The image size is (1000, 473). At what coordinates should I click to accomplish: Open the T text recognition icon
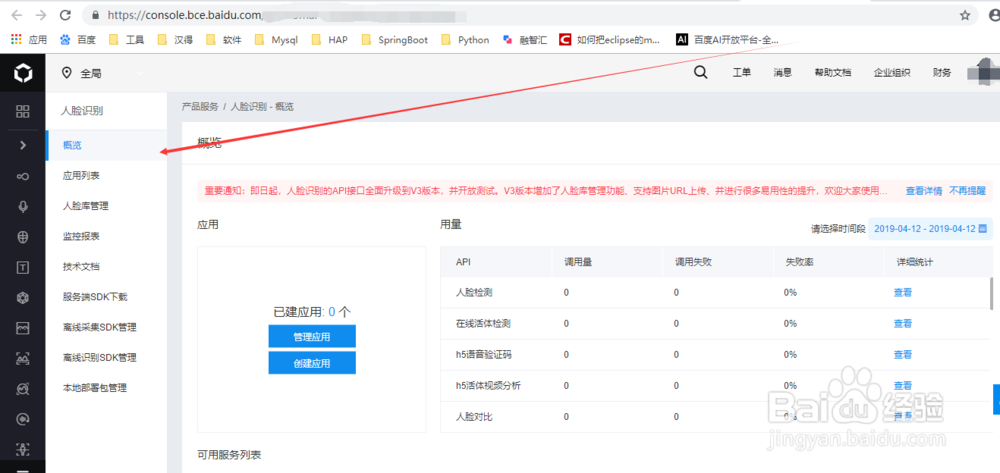point(23,268)
